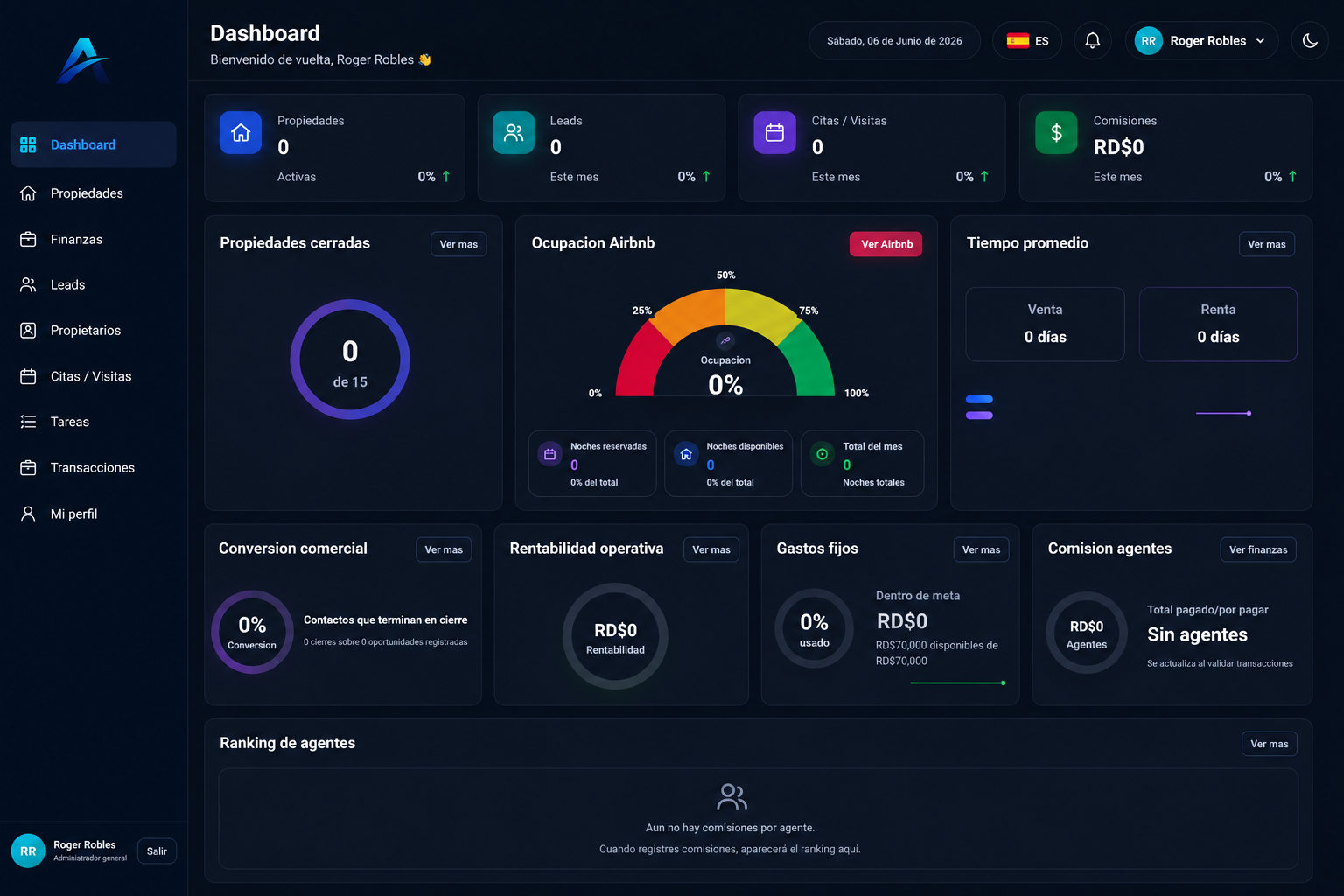Click the green arrow on Propiedades card
Viewport: 1344px width, 896px height.
pyautogui.click(x=446, y=176)
